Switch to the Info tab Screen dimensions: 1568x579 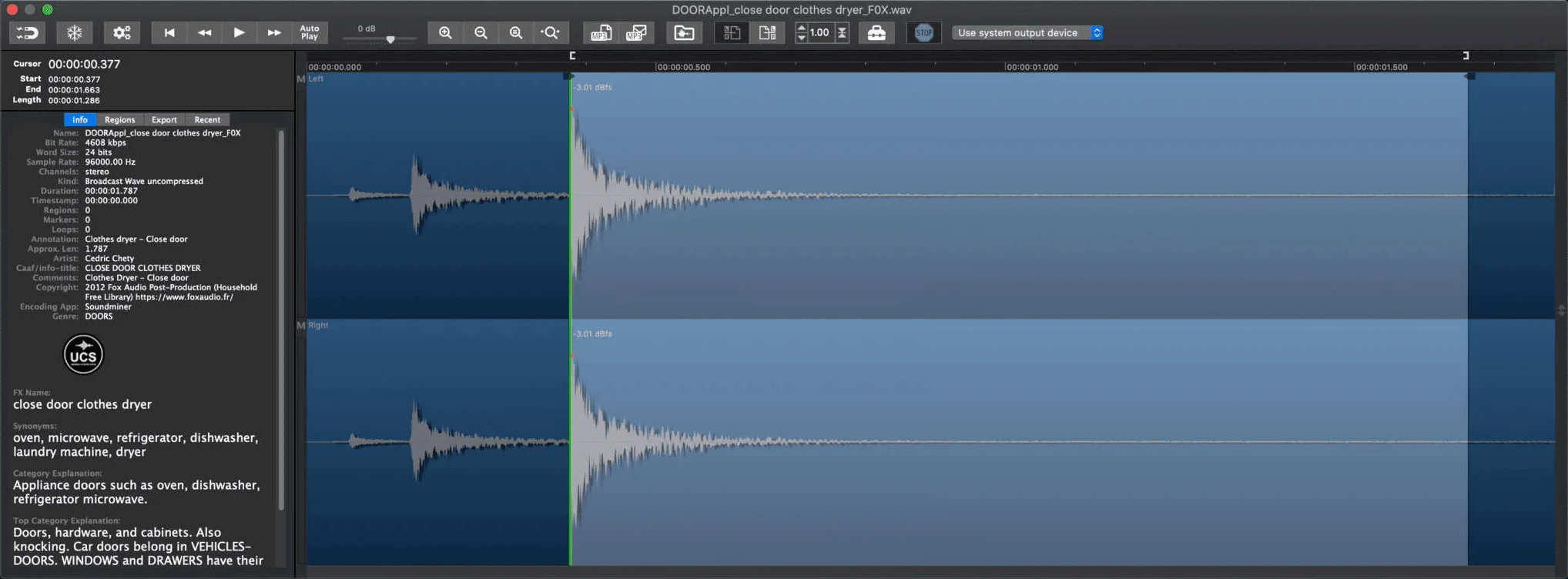point(80,119)
